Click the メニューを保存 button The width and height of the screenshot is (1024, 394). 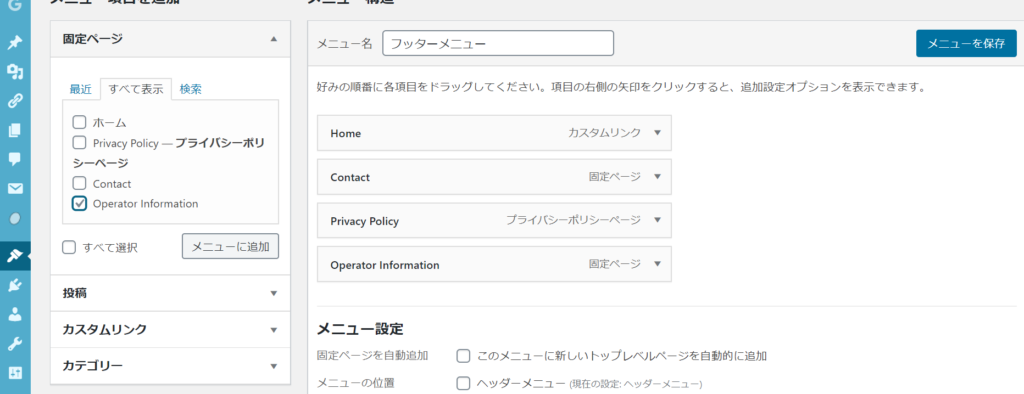click(x=966, y=44)
